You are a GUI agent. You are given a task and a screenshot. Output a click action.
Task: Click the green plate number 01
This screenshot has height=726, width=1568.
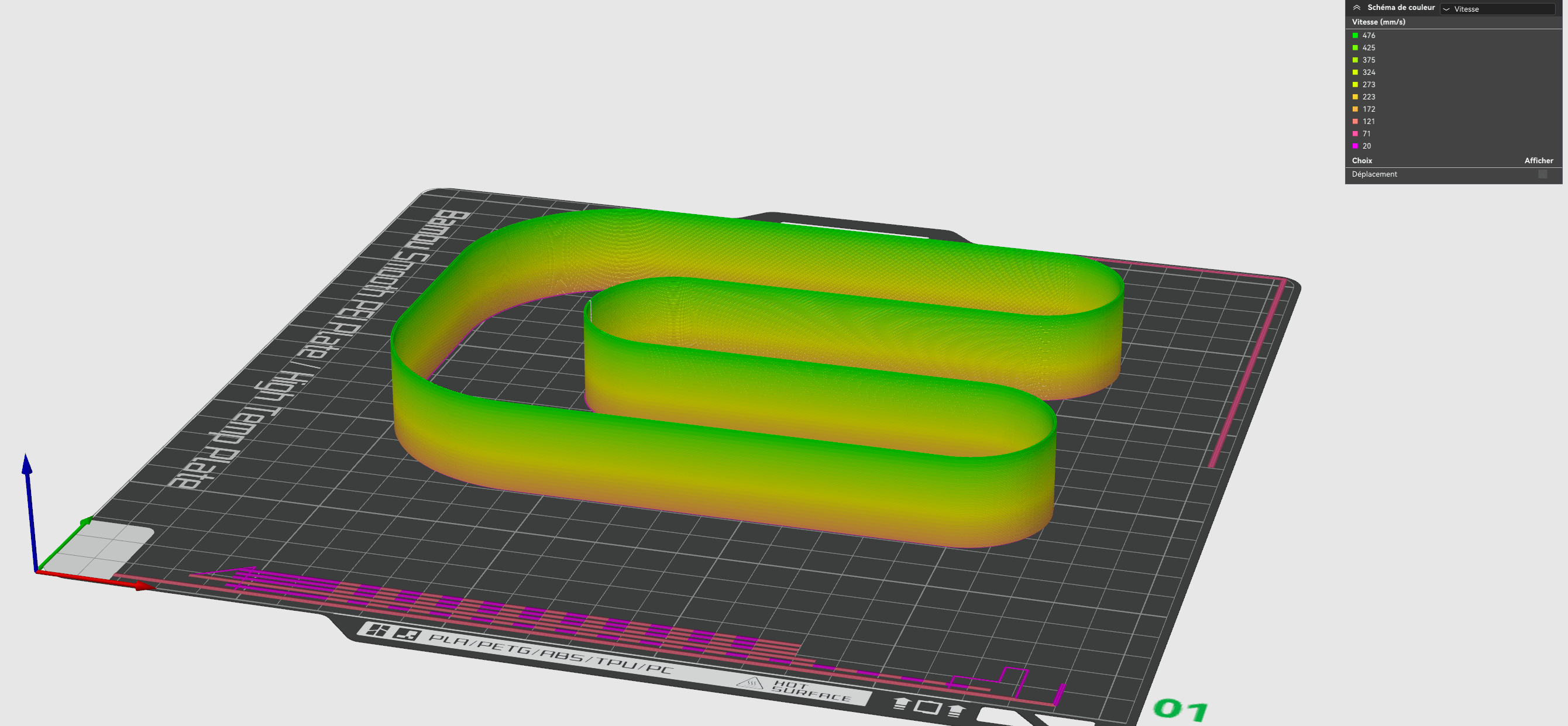[1181, 710]
